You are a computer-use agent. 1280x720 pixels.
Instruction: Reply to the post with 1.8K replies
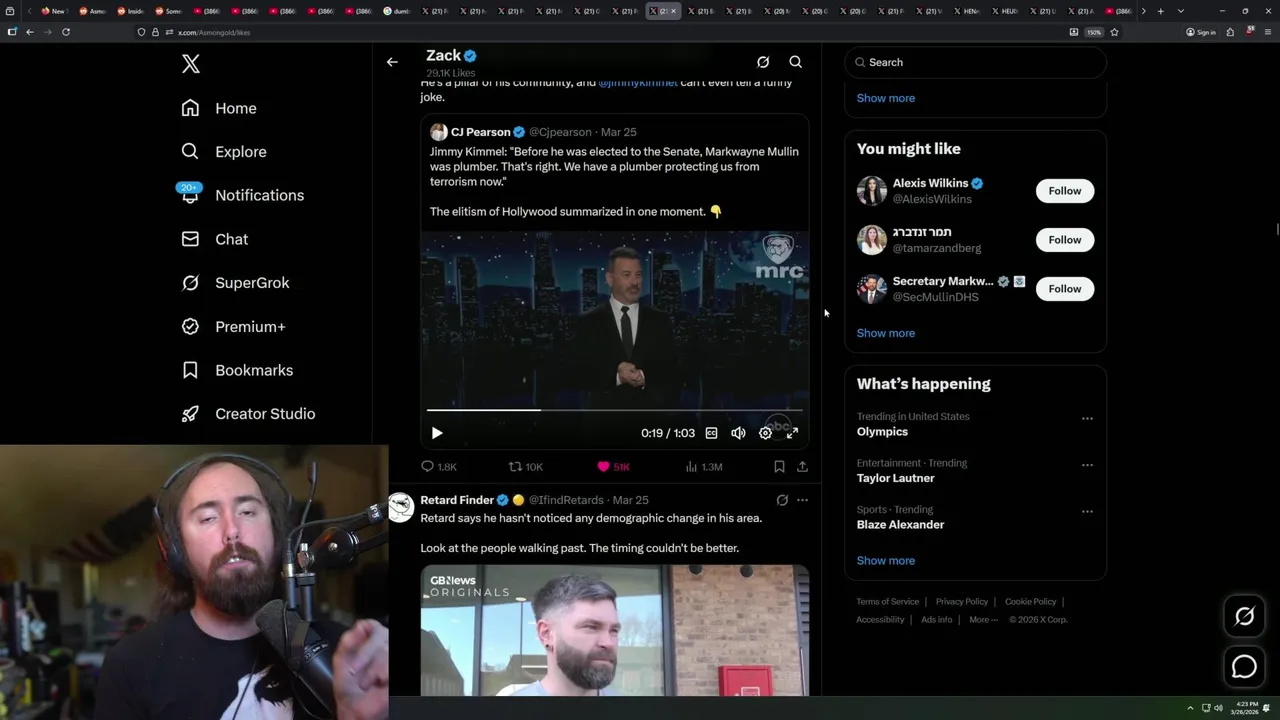439,467
